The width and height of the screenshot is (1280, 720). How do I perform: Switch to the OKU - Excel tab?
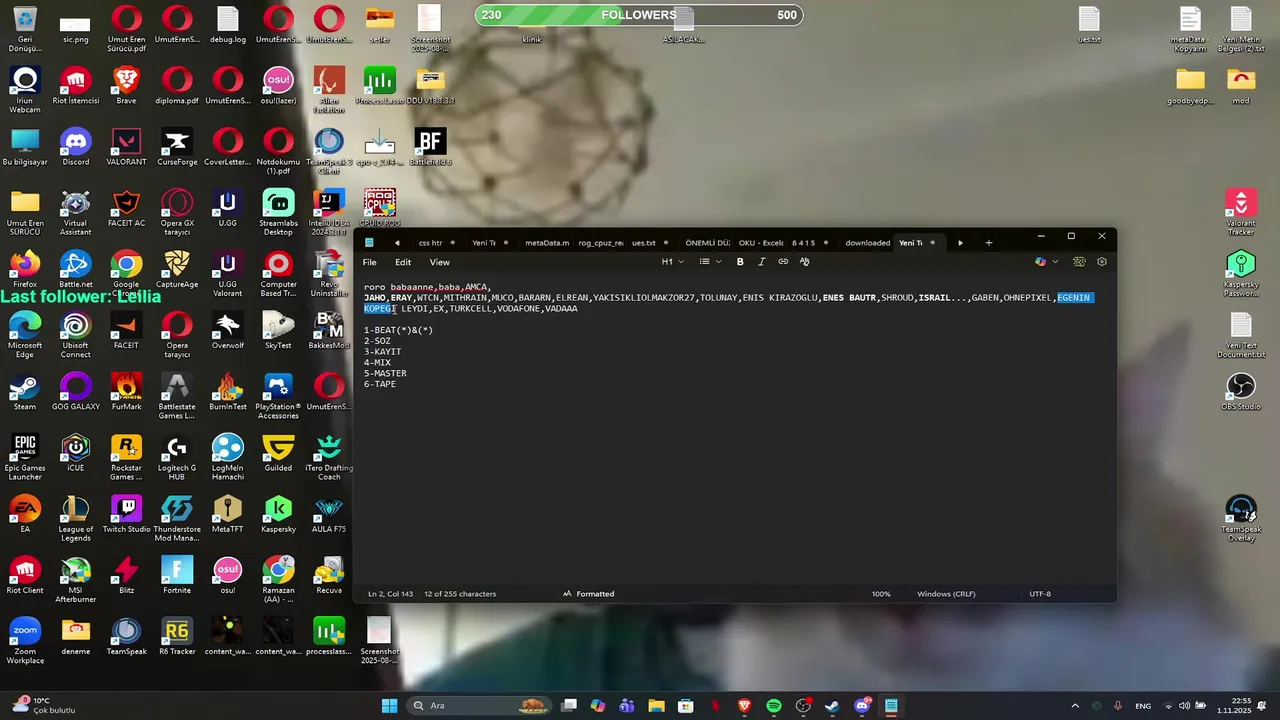click(761, 243)
